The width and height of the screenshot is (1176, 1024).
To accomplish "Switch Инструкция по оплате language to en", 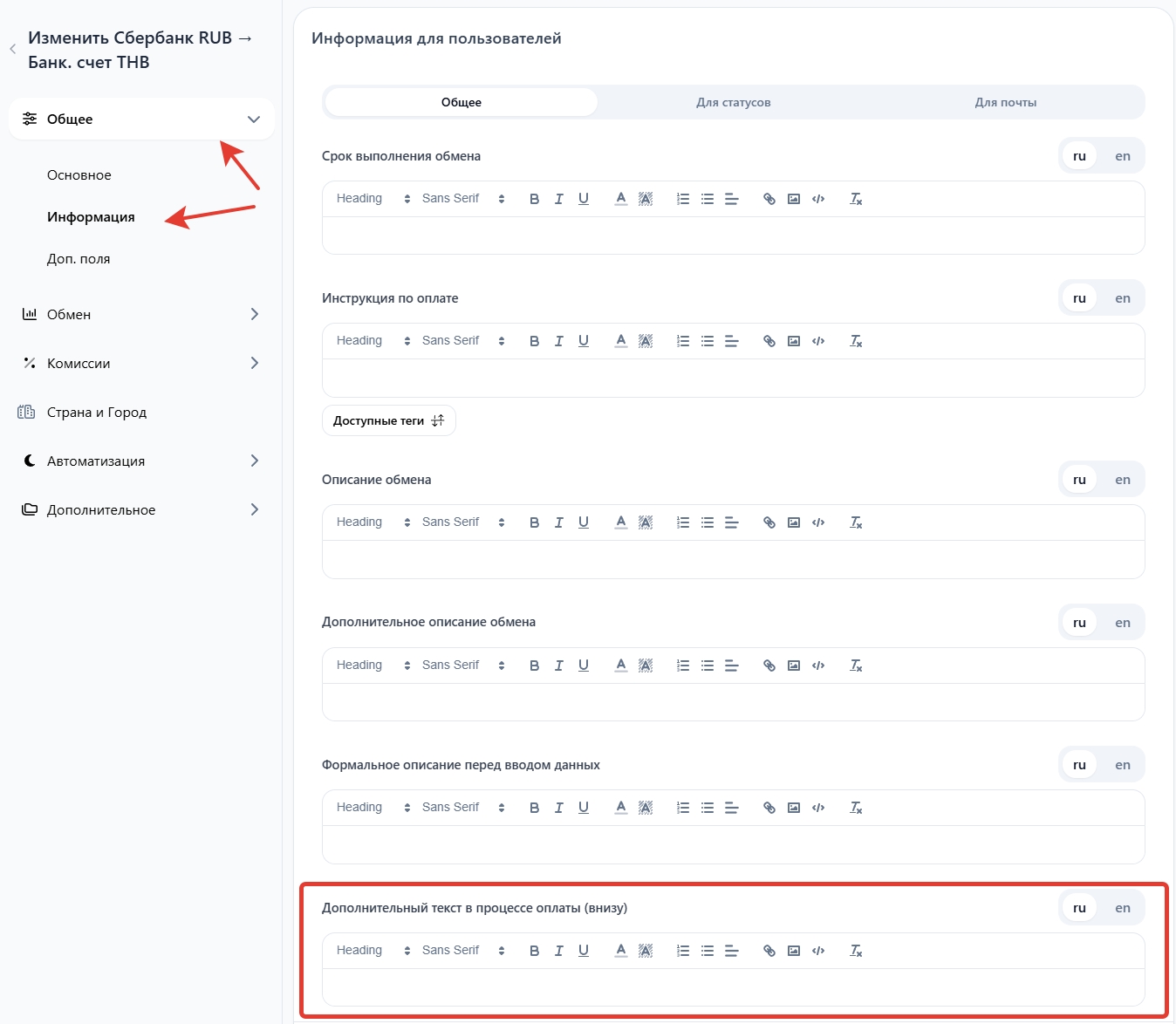I will 1122,298.
